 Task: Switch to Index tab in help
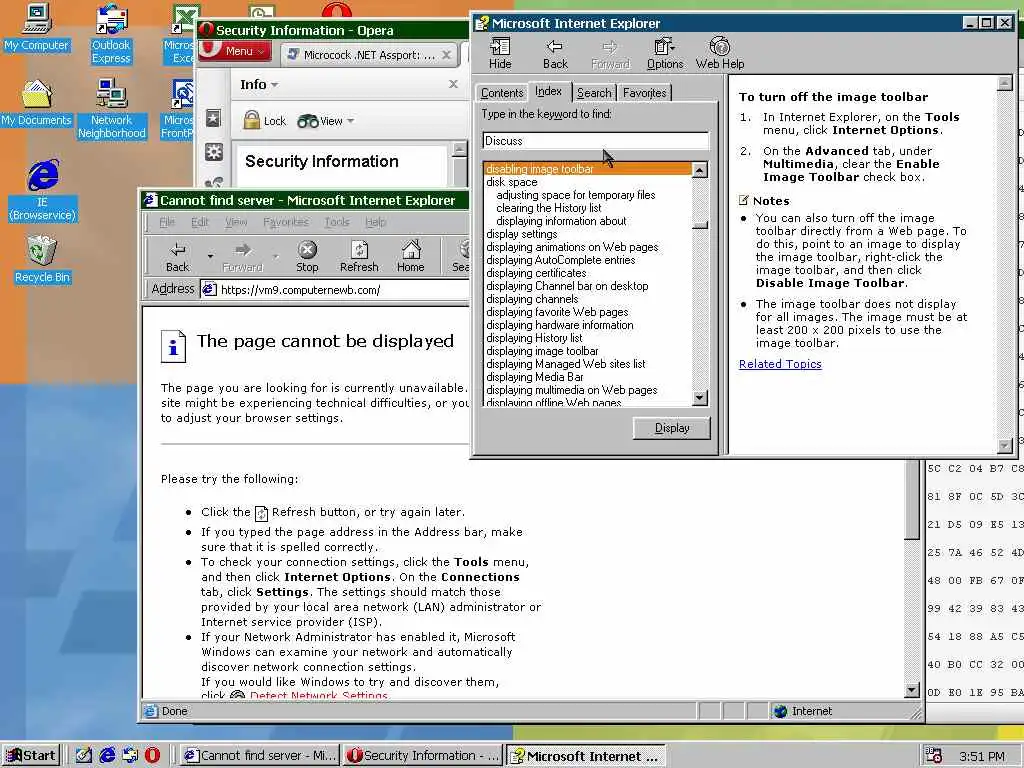tap(548, 91)
